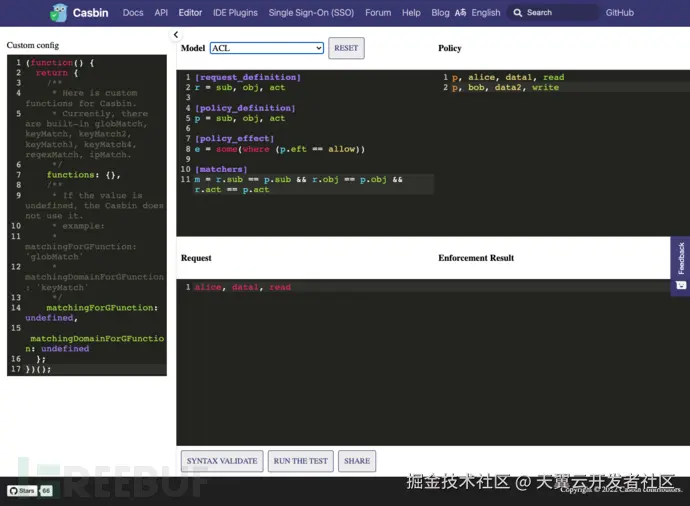Screen dimensions: 690x506
Task: Click request line 'alice, data1, read'
Action: pyautogui.click(x=242, y=287)
